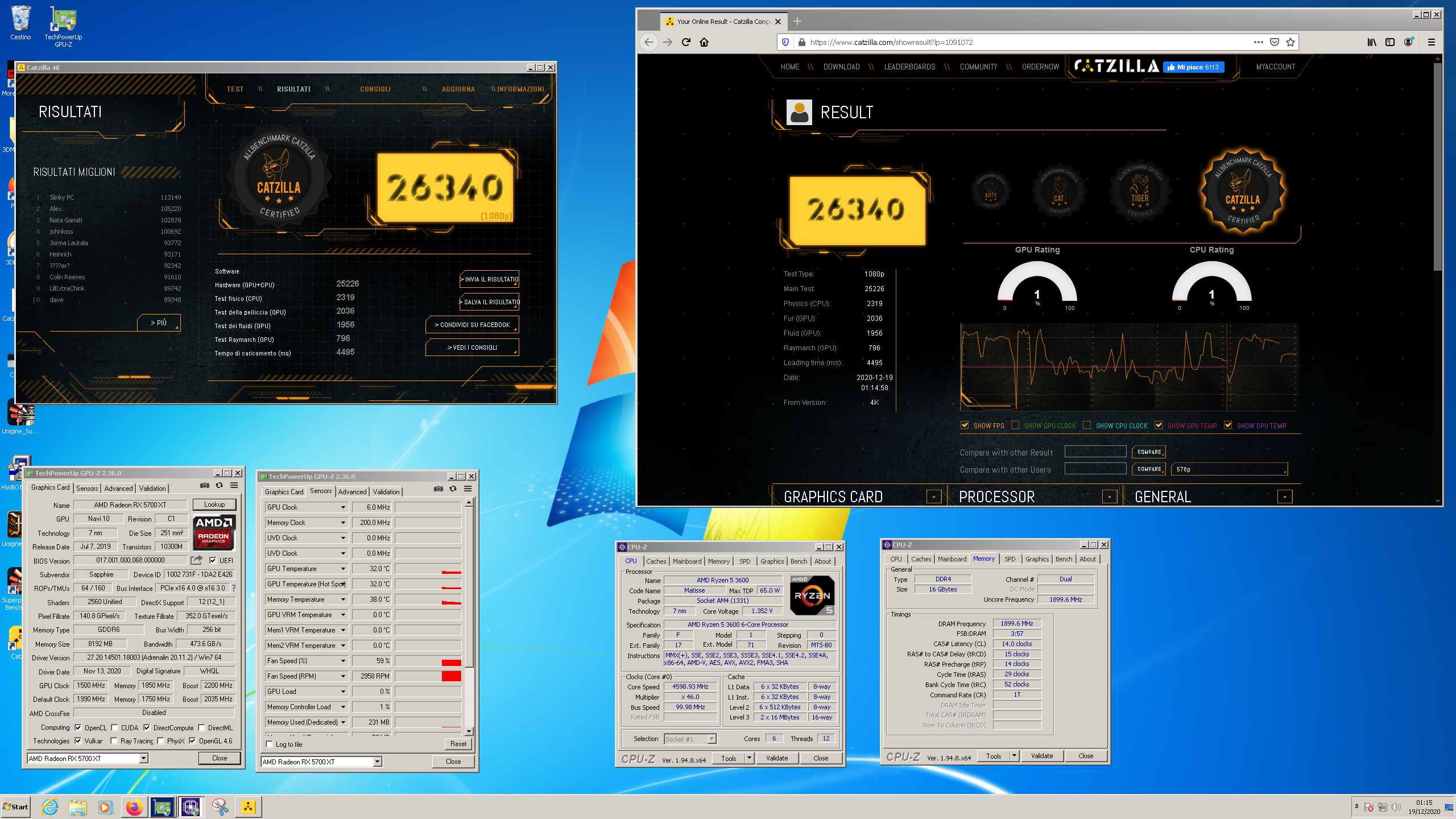Toggle the OpenCL checkbox in GPU-Z
The height and width of the screenshot is (819, 1456).
coord(78,727)
